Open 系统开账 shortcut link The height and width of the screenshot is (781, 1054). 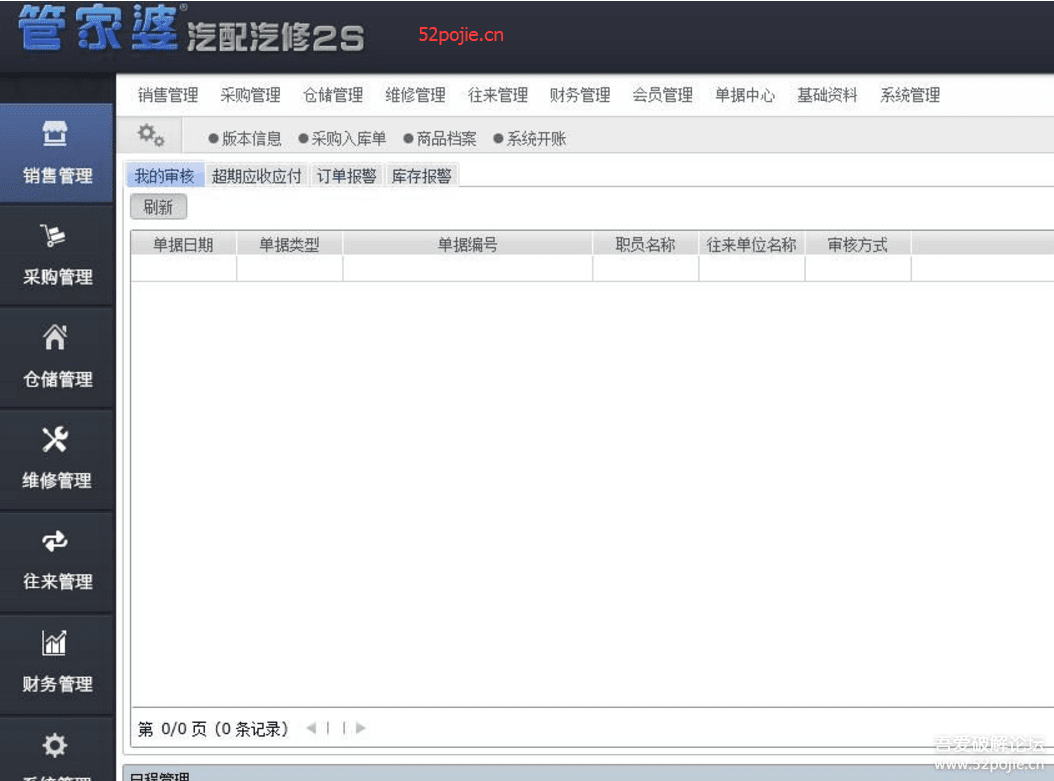click(530, 139)
